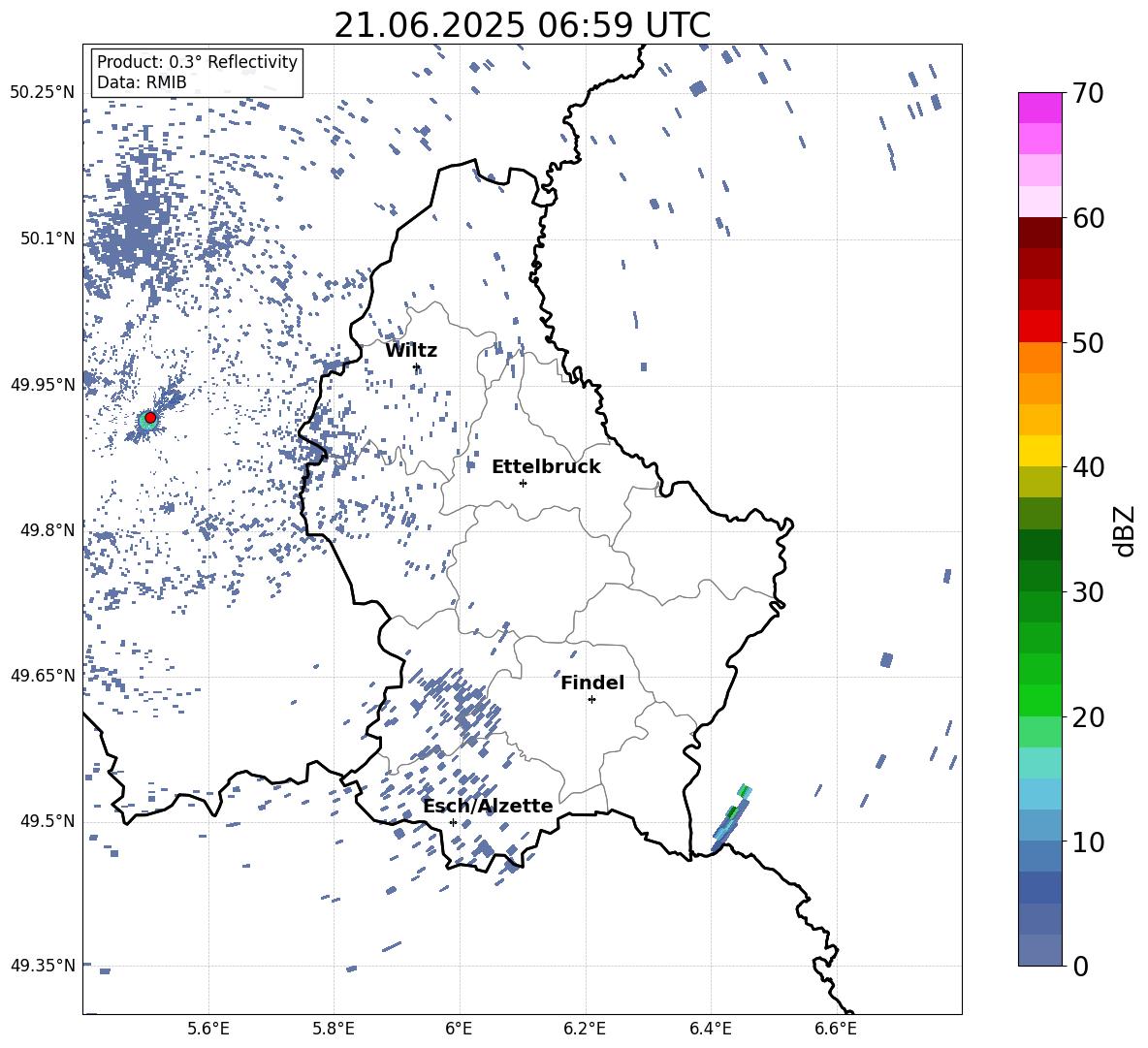Click the dark green colorbar swatch above 30
1148x1048 pixels.
1039,576
